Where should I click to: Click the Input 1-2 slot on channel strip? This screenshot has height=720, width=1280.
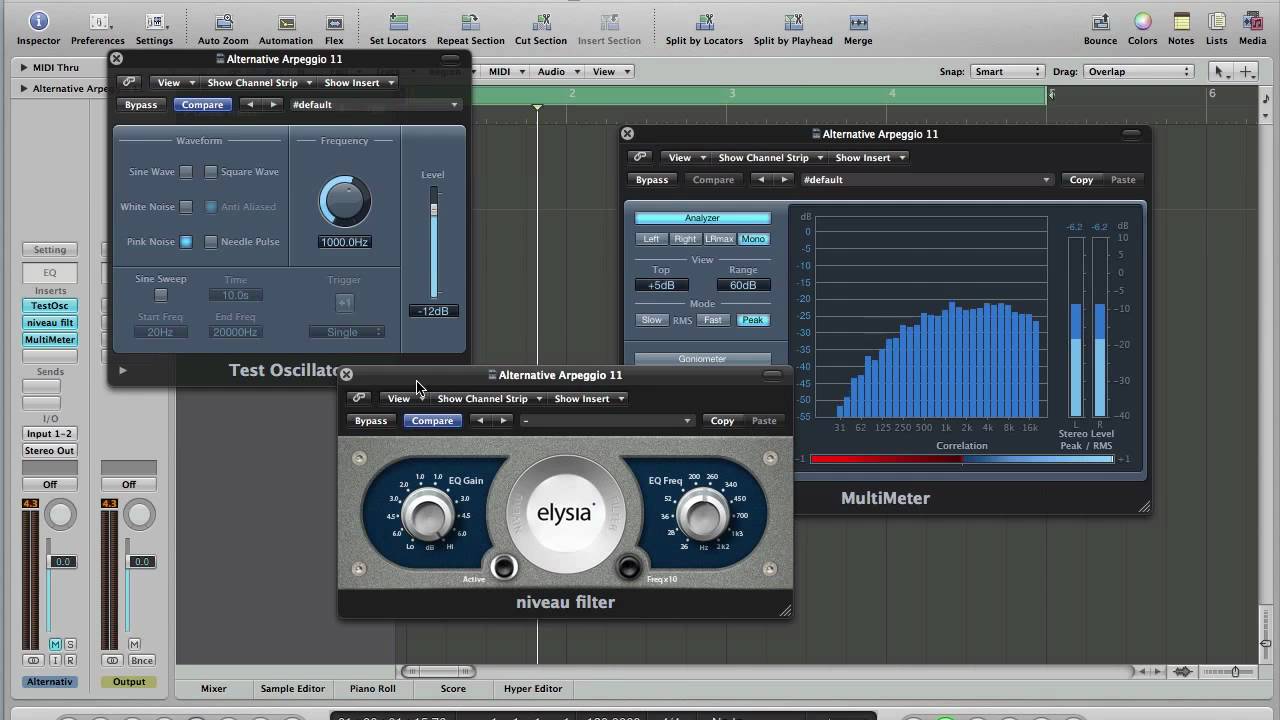coord(50,434)
